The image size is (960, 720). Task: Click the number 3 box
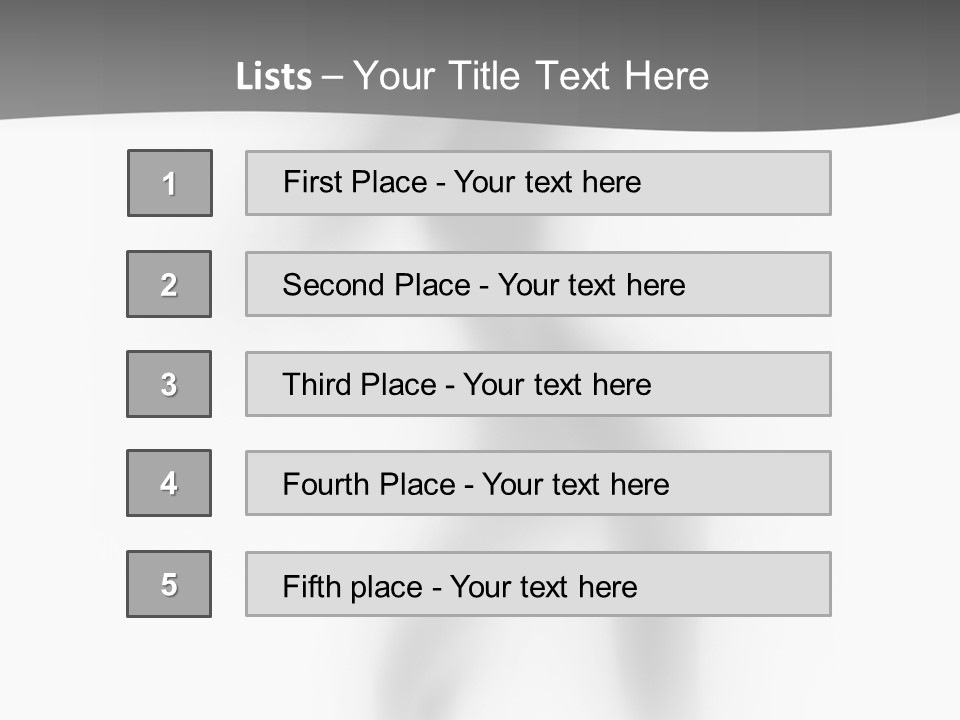coord(169,384)
